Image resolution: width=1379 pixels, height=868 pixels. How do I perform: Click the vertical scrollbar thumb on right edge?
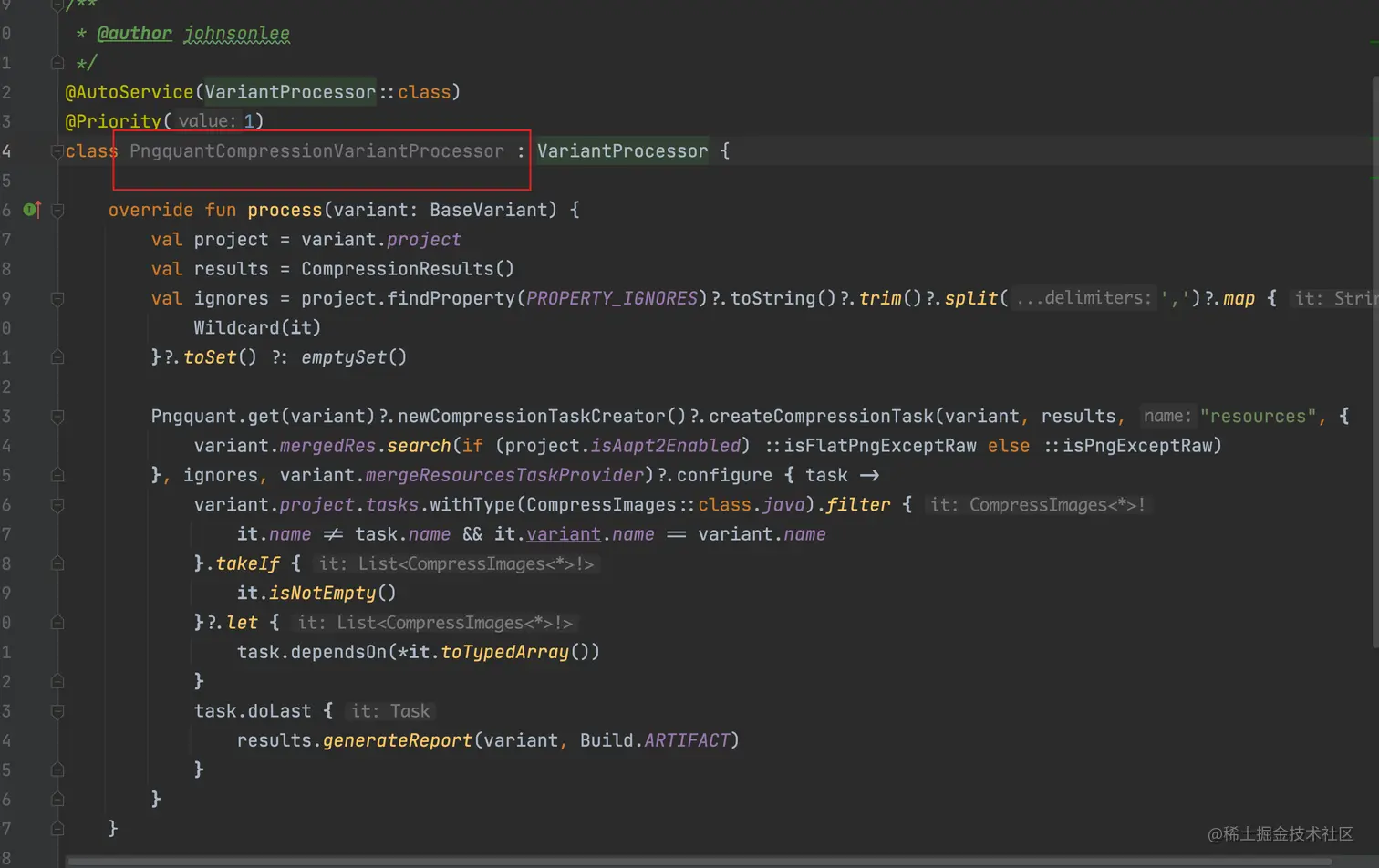click(1374, 363)
